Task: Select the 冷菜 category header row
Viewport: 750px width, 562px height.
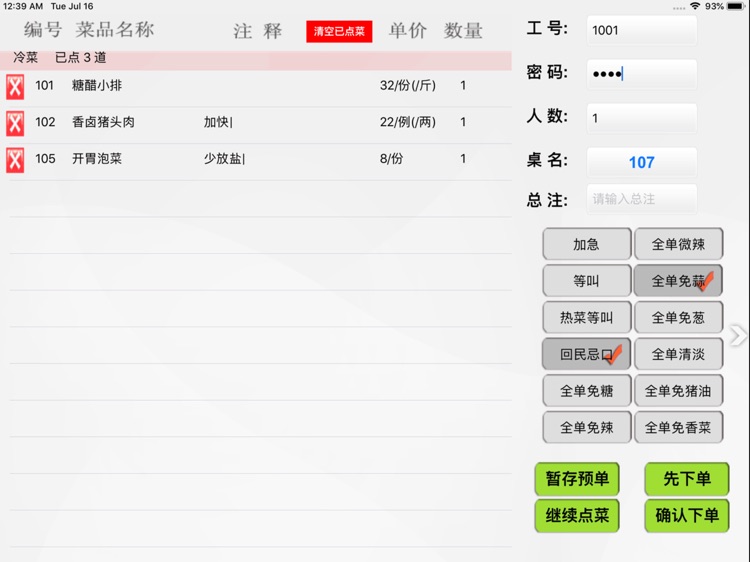Action: (256, 60)
